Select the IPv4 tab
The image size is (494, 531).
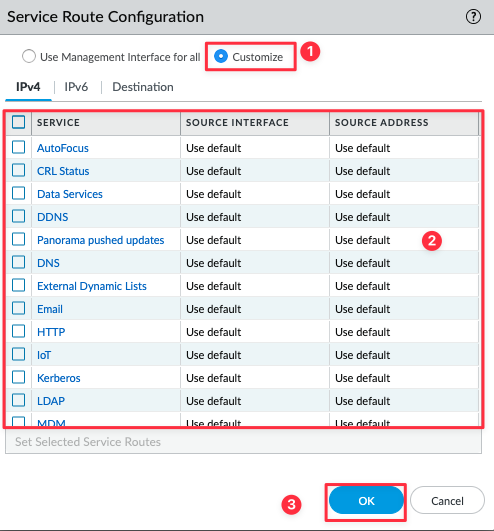tap(28, 87)
